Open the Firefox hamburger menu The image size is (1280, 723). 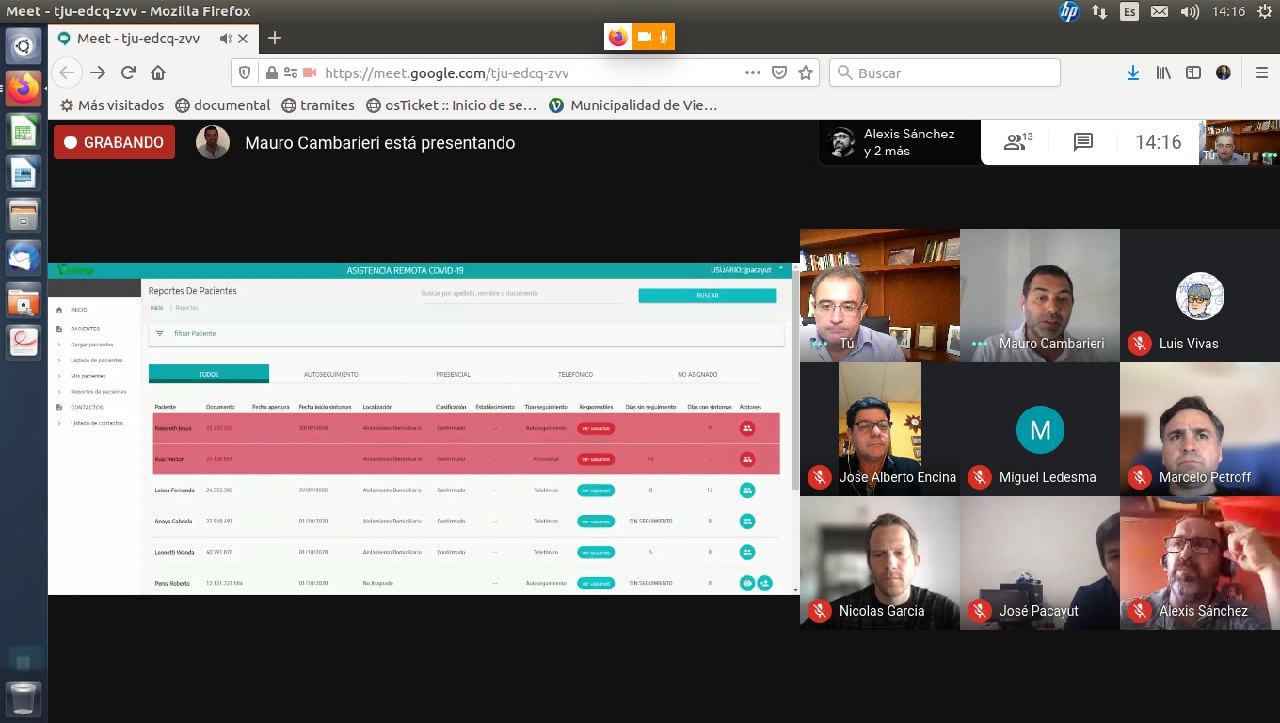pyautogui.click(x=1261, y=72)
